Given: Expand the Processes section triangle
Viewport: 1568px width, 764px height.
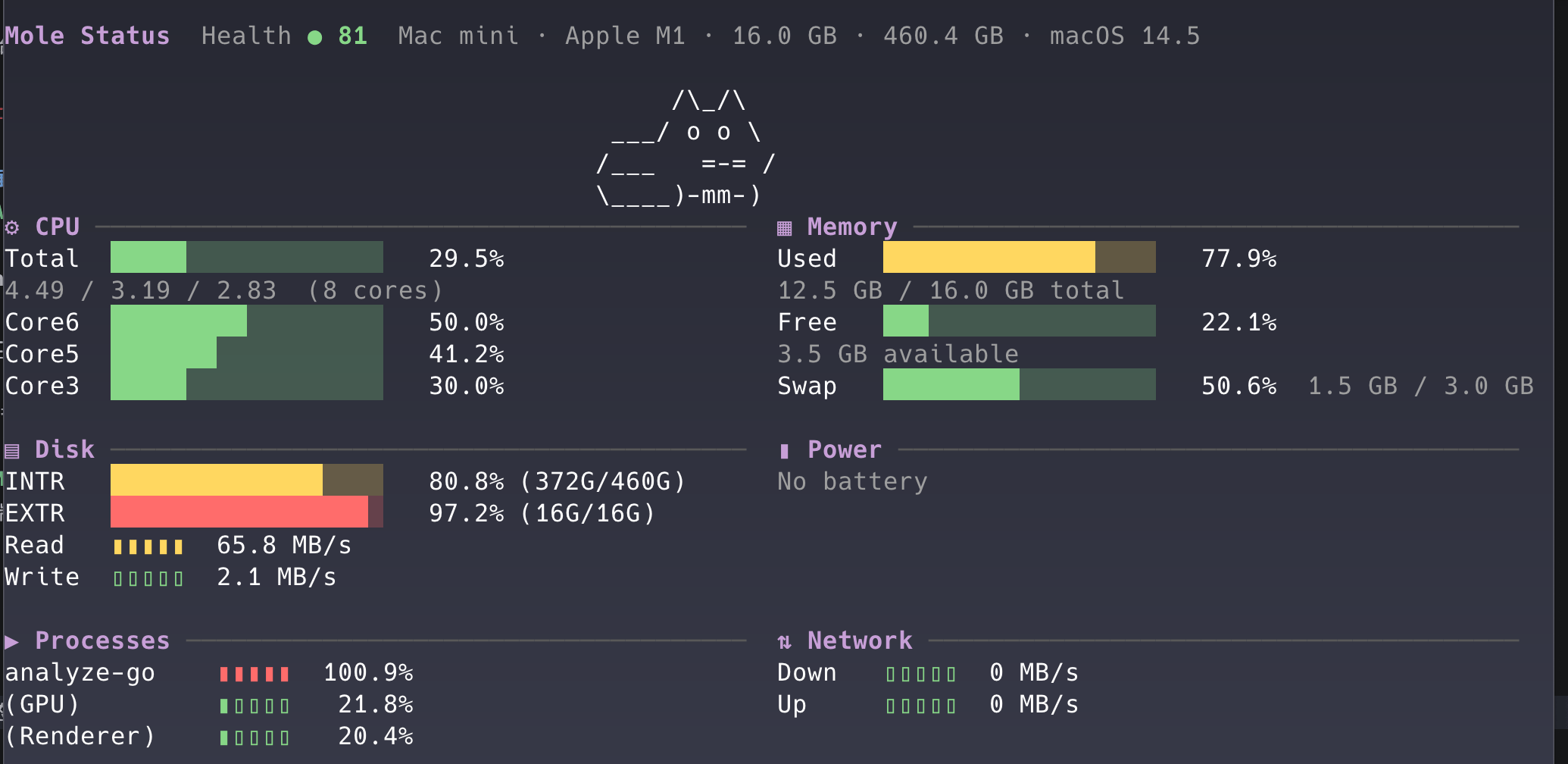Looking at the screenshot, I should click(11, 642).
